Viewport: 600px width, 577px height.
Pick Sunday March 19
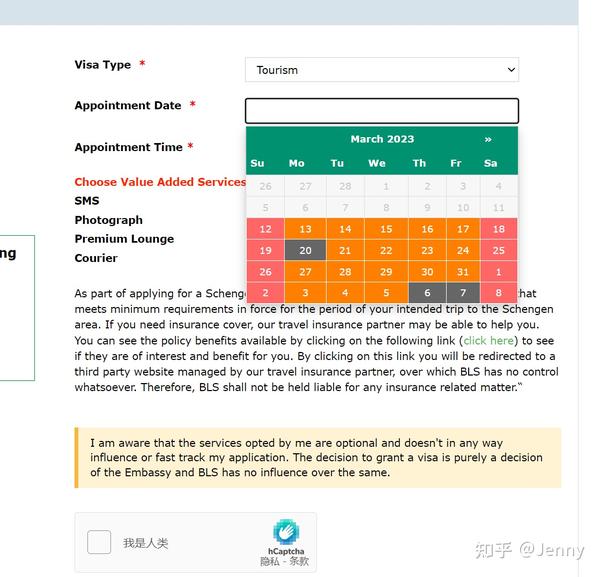[x=266, y=250]
